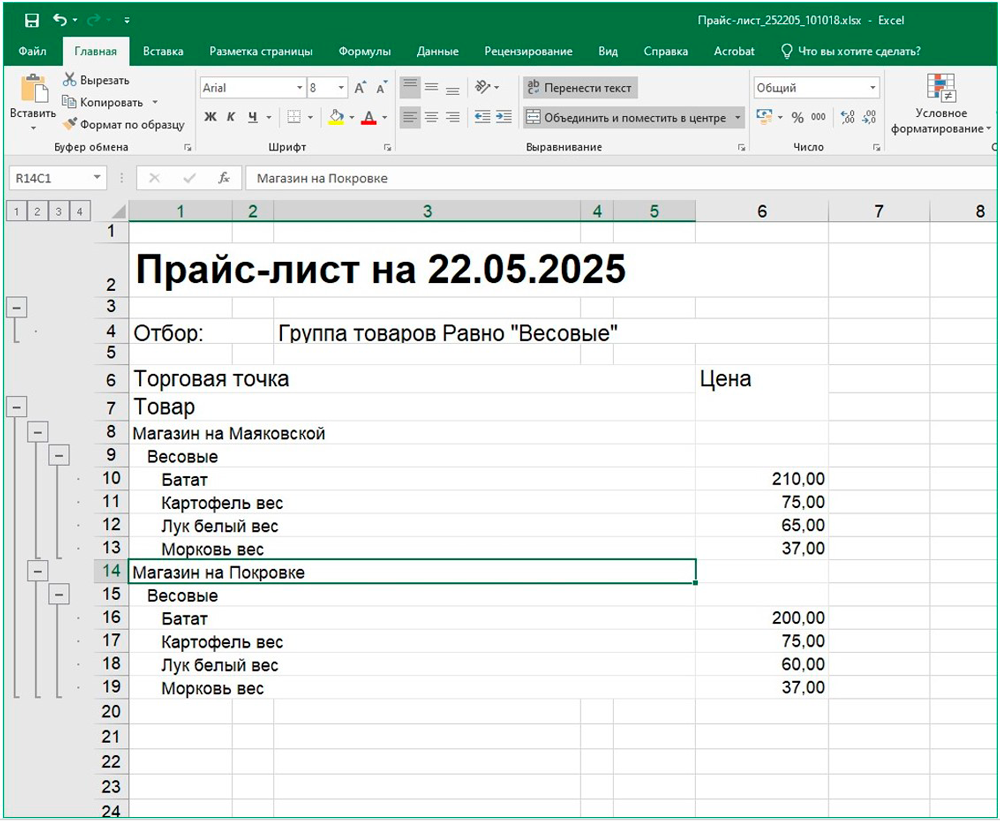Toggle bold Ж formatting
The height and width of the screenshot is (821, 1000).
[210, 117]
